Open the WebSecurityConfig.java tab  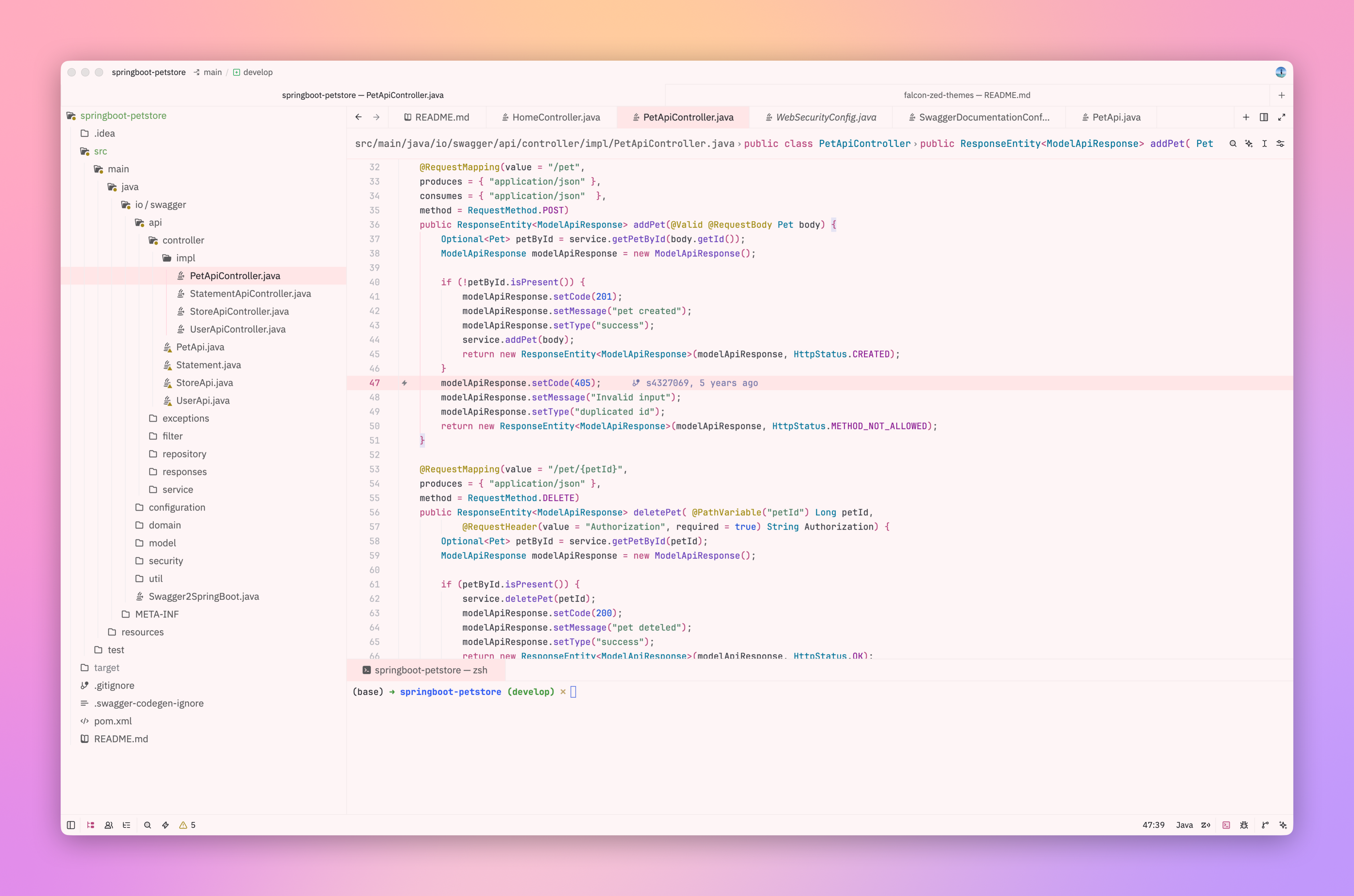(821, 117)
